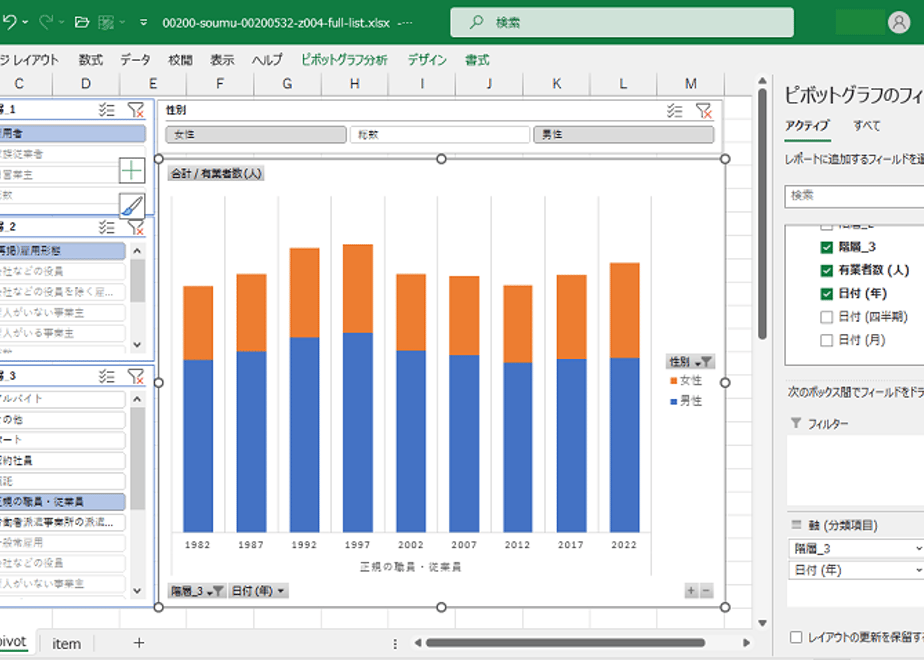Click the blue 男性 legend entry
The width and height of the screenshot is (924, 660).
point(686,401)
